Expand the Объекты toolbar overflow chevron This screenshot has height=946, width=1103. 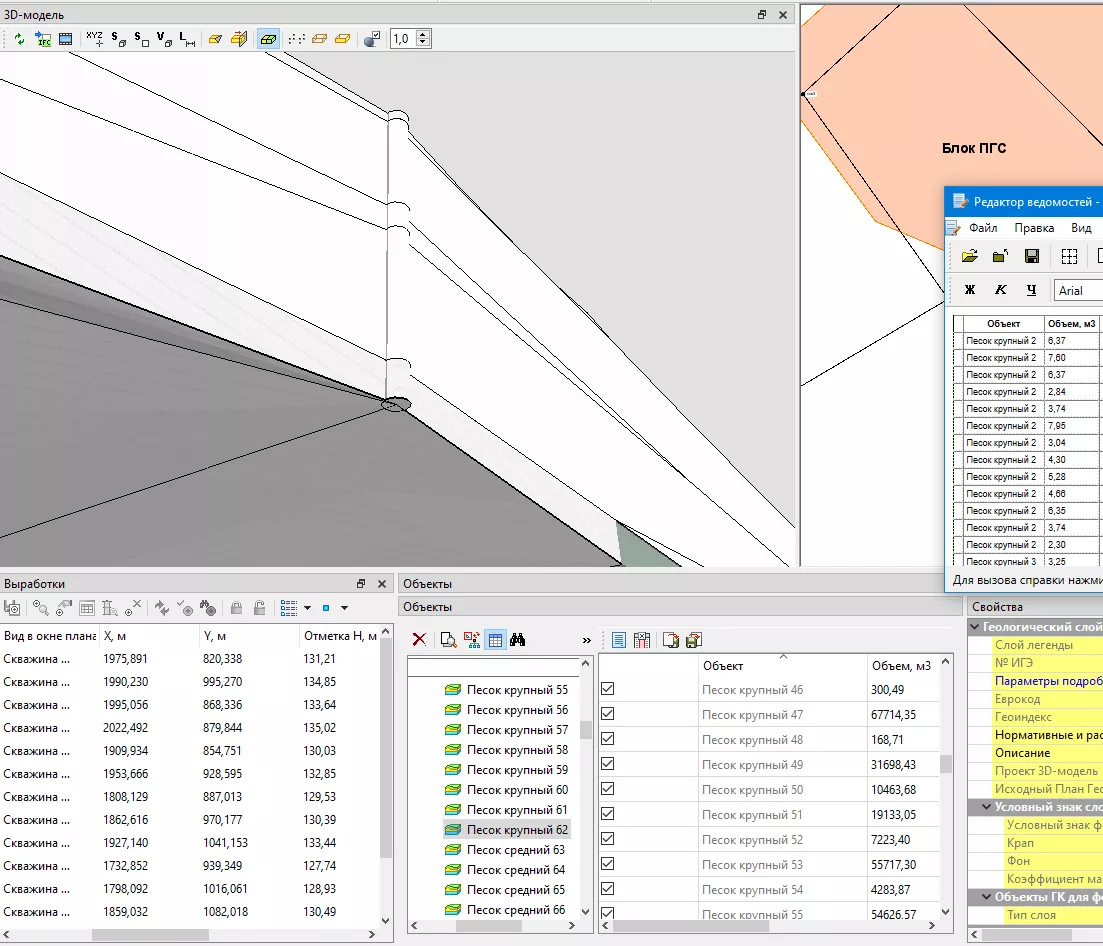(x=586, y=640)
